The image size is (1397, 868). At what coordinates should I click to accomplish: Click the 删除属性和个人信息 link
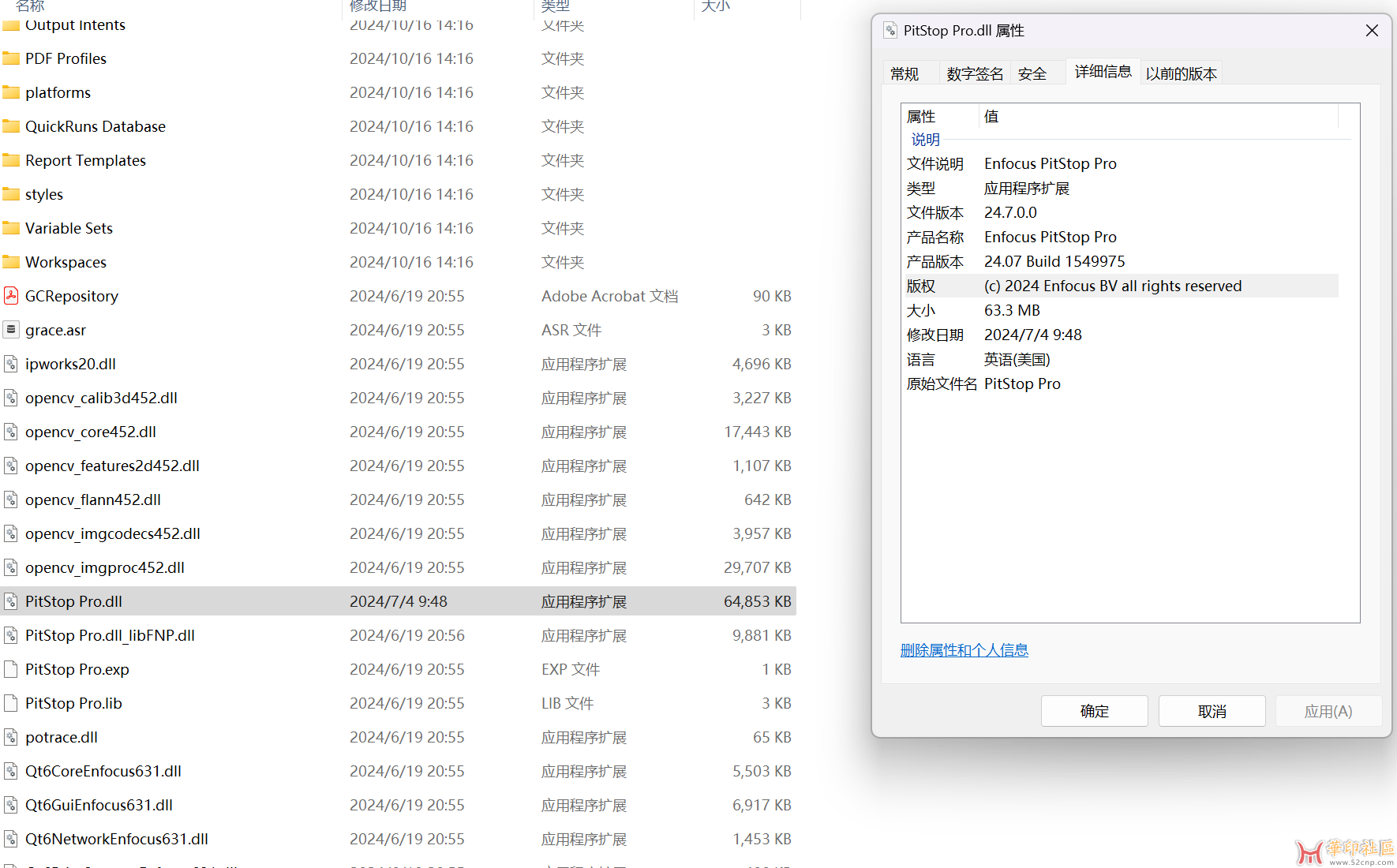click(964, 650)
